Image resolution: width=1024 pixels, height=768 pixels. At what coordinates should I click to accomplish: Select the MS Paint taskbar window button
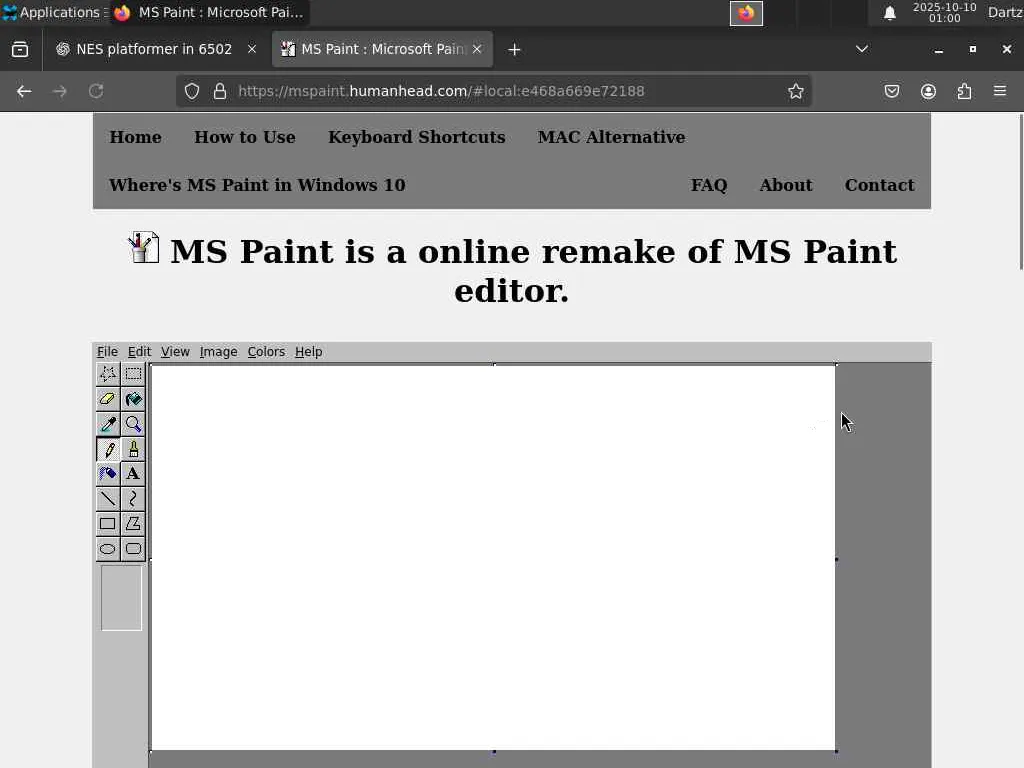pos(209,12)
